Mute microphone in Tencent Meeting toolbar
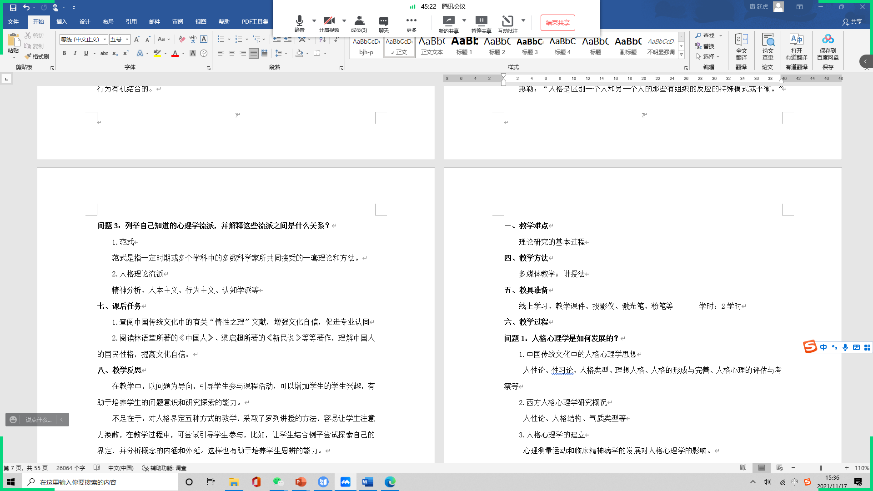The image size is (873, 491). click(x=299, y=21)
